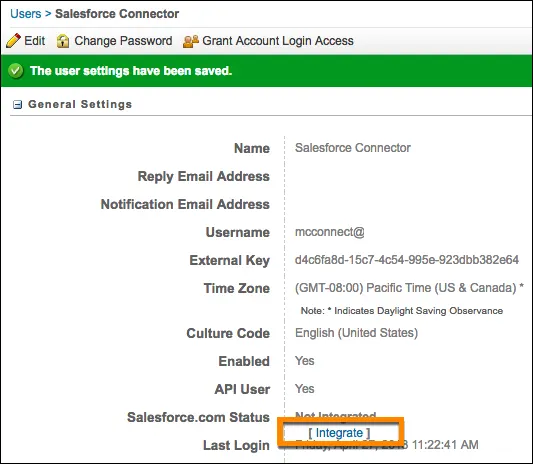This screenshot has height=464, width=533.
Task: Click the Daylight Saving Observance note
Action: [x=402, y=311]
